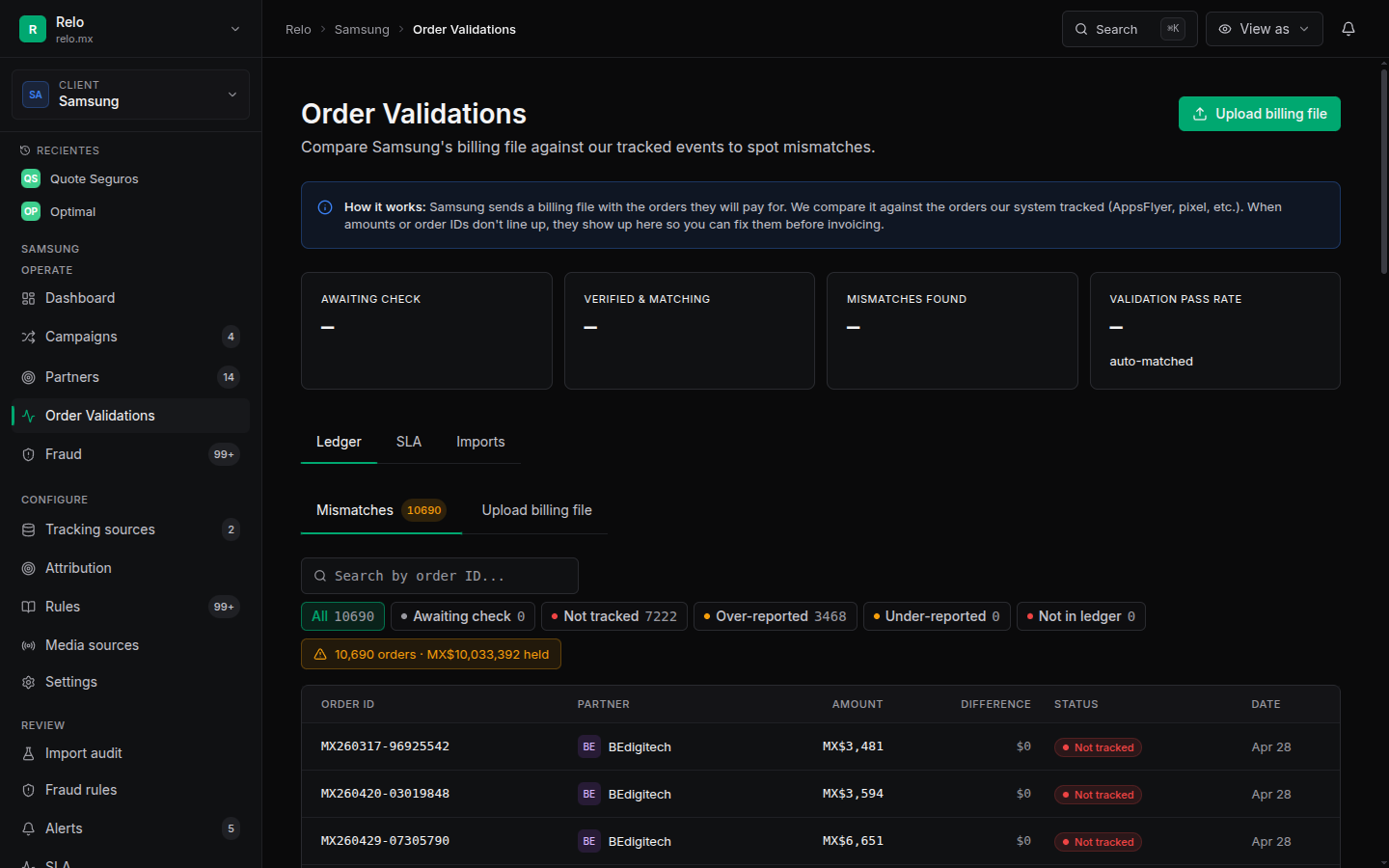Click the eye icon in View as
This screenshot has width=1389, height=868.
click(1225, 29)
